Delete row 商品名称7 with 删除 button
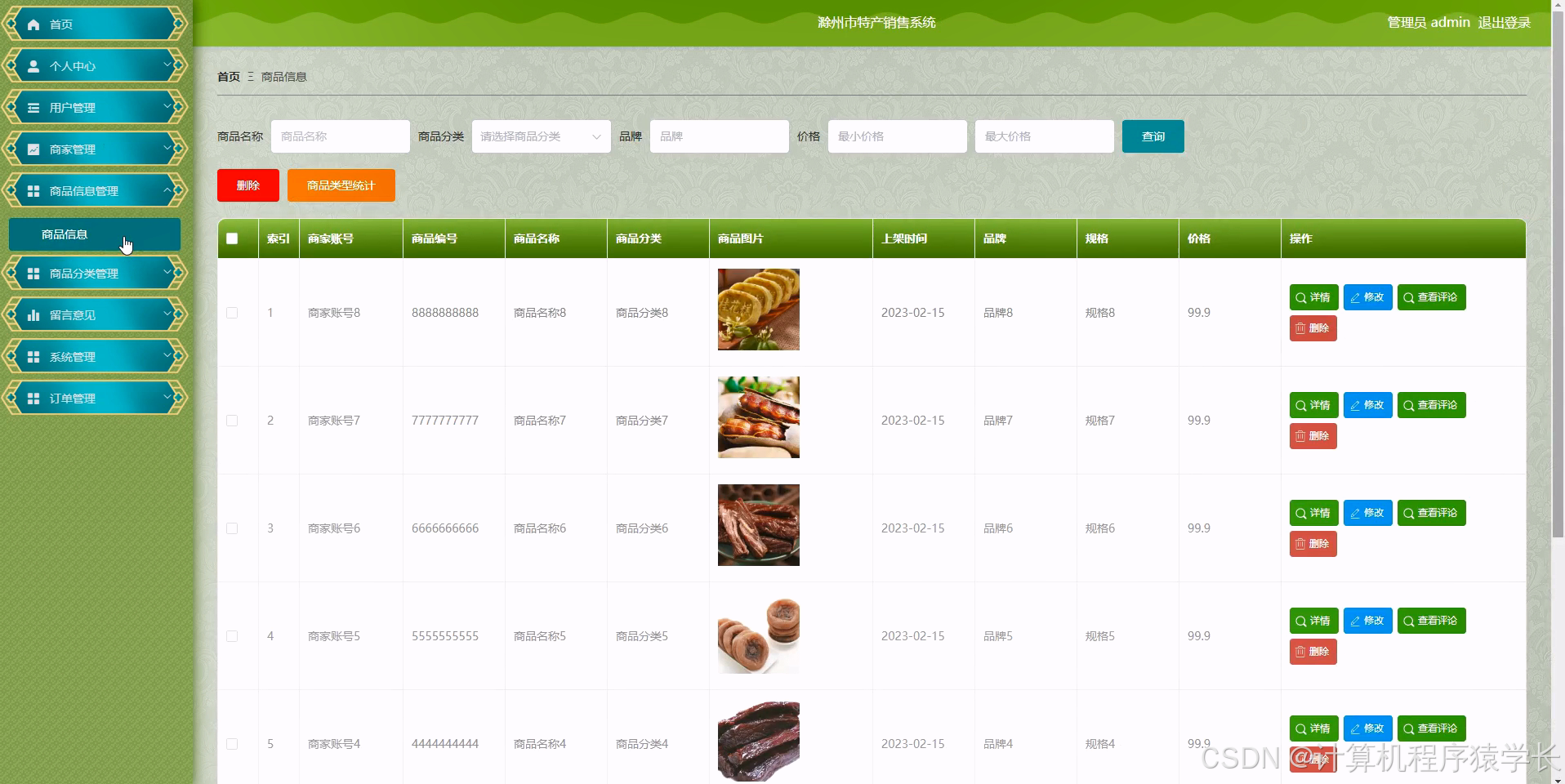This screenshot has width=1565, height=784. [x=1313, y=436]
